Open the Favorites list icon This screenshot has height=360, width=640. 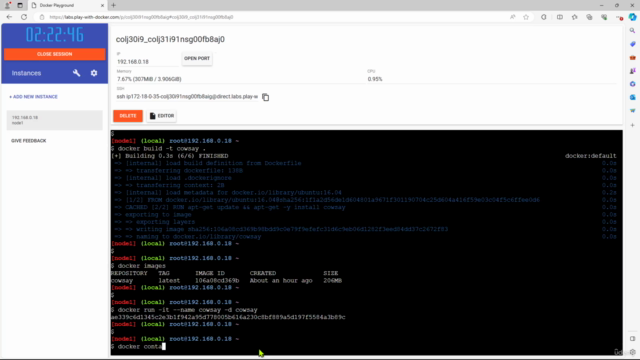(574, 17)
